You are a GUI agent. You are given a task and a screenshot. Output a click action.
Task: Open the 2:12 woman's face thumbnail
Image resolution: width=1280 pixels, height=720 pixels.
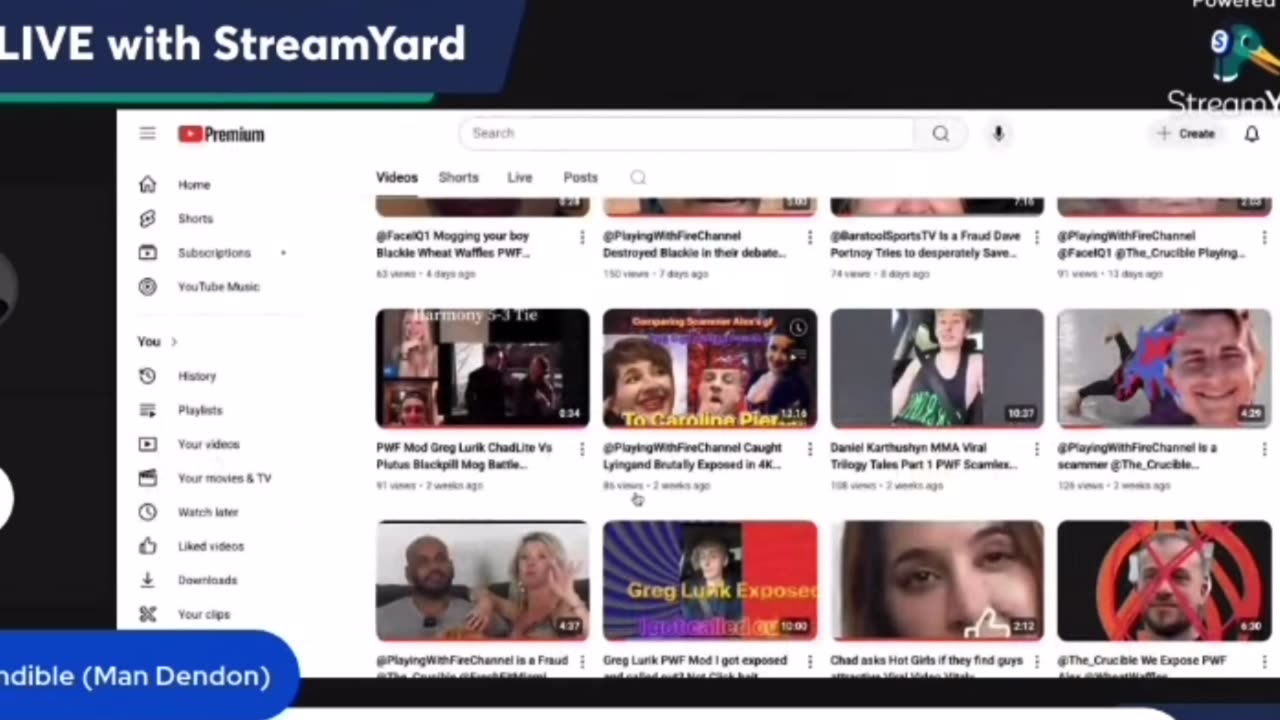[936, 580]
